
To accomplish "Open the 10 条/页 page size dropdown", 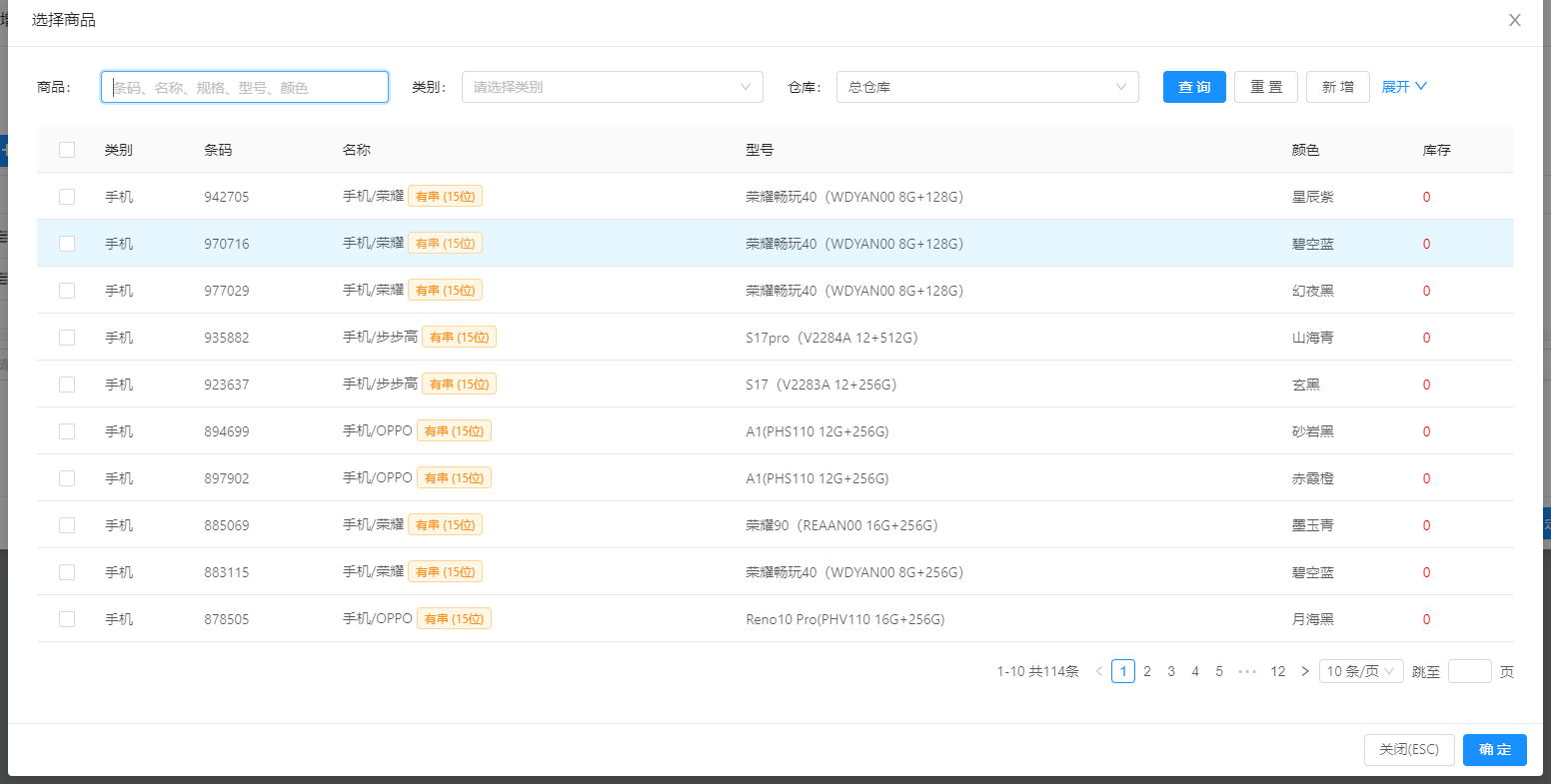I will tap(1361, 671).
